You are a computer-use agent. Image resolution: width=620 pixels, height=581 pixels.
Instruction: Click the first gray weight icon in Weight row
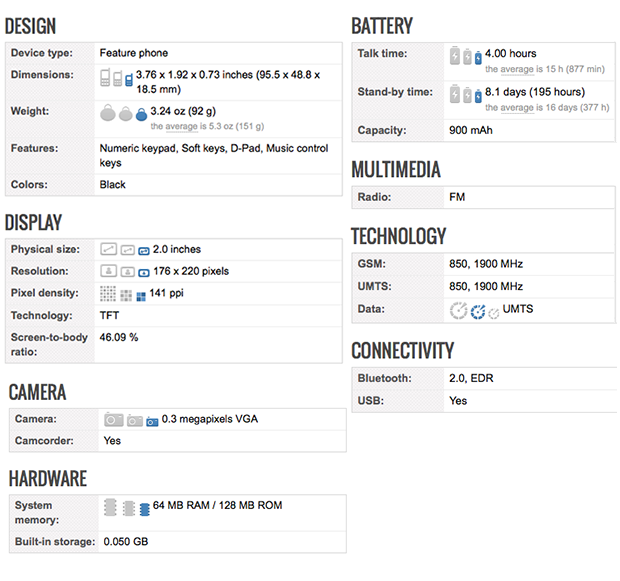point(107,114)
